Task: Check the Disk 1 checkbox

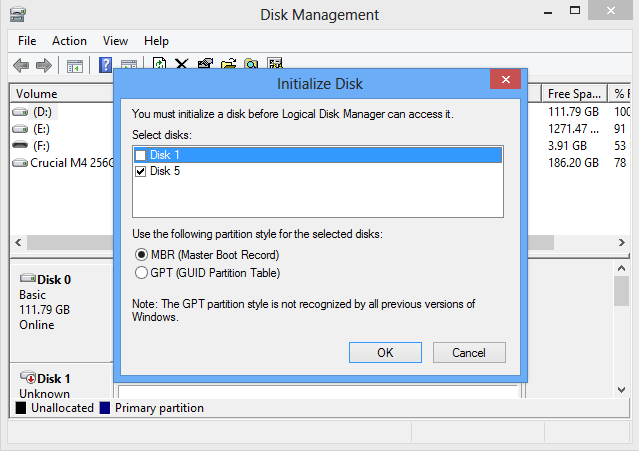Action: coord(141,155)
